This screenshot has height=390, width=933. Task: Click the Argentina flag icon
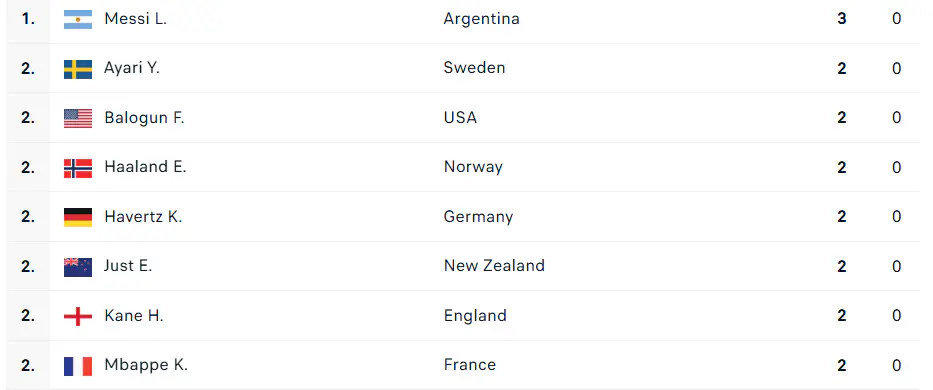point(78,19)
